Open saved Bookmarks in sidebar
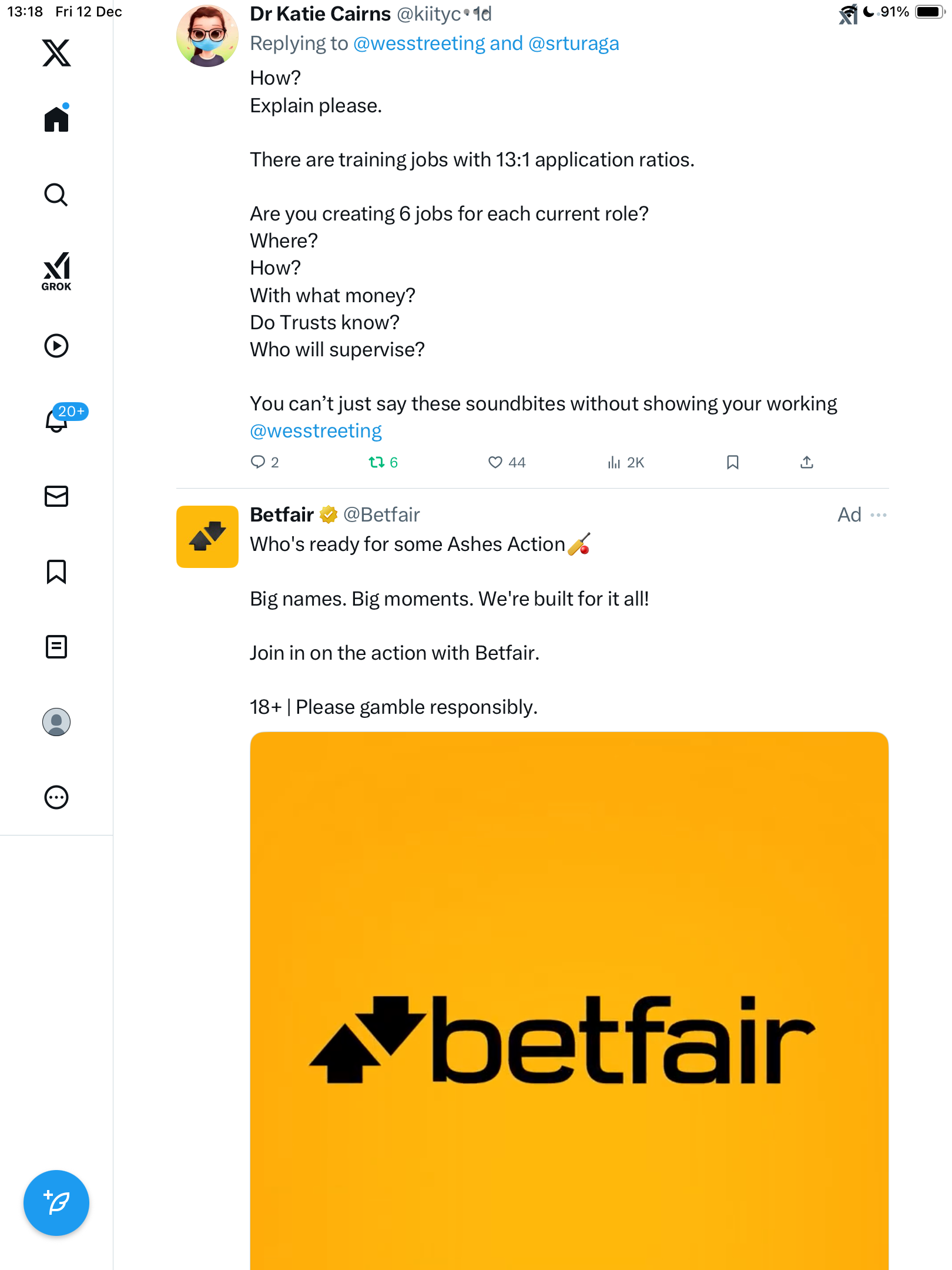Screen dimensions: 952x1270 click(56, 571)
